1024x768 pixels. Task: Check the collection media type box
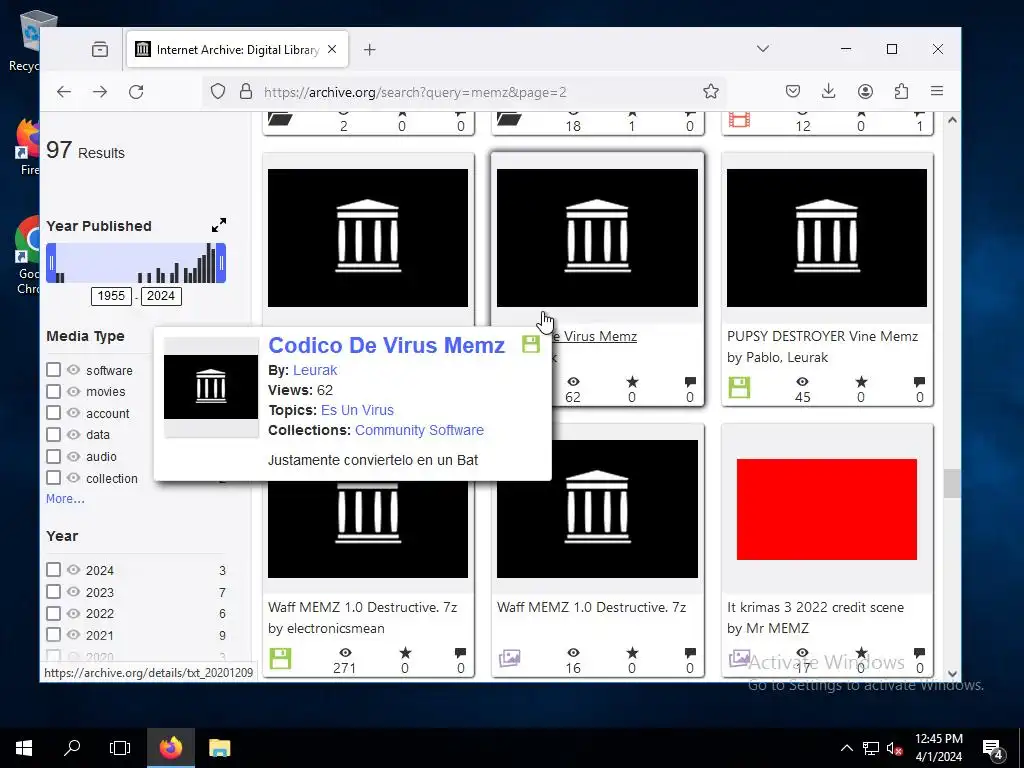coord(54,478)
